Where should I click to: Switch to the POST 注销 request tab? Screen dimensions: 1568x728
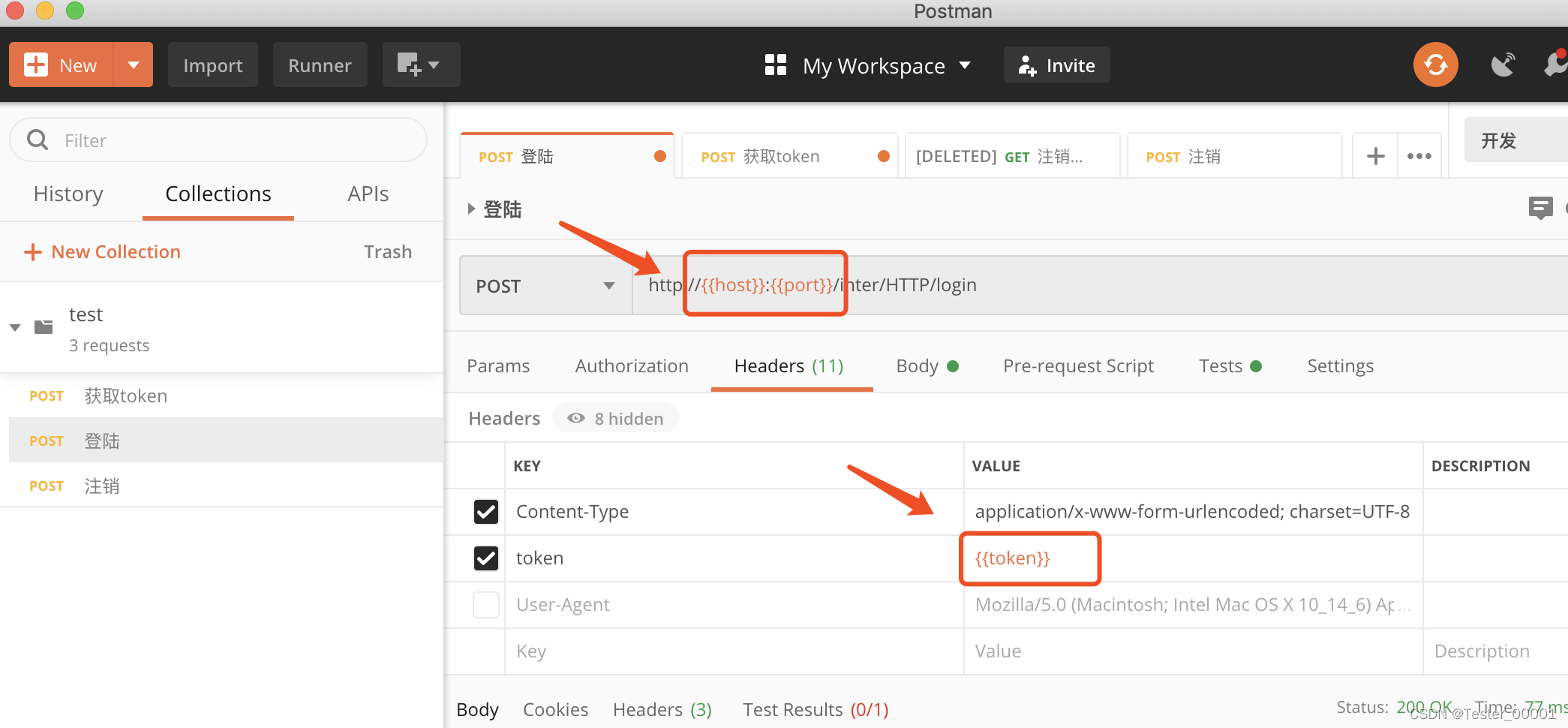click(x=1234, y=156)
